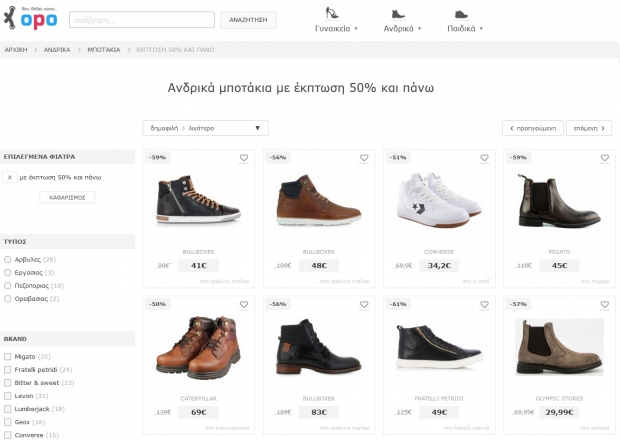Screen dimensions: 620x441
Task: Check the Fratelli petridi brand checkbox
Action: [x=7, y=370]
